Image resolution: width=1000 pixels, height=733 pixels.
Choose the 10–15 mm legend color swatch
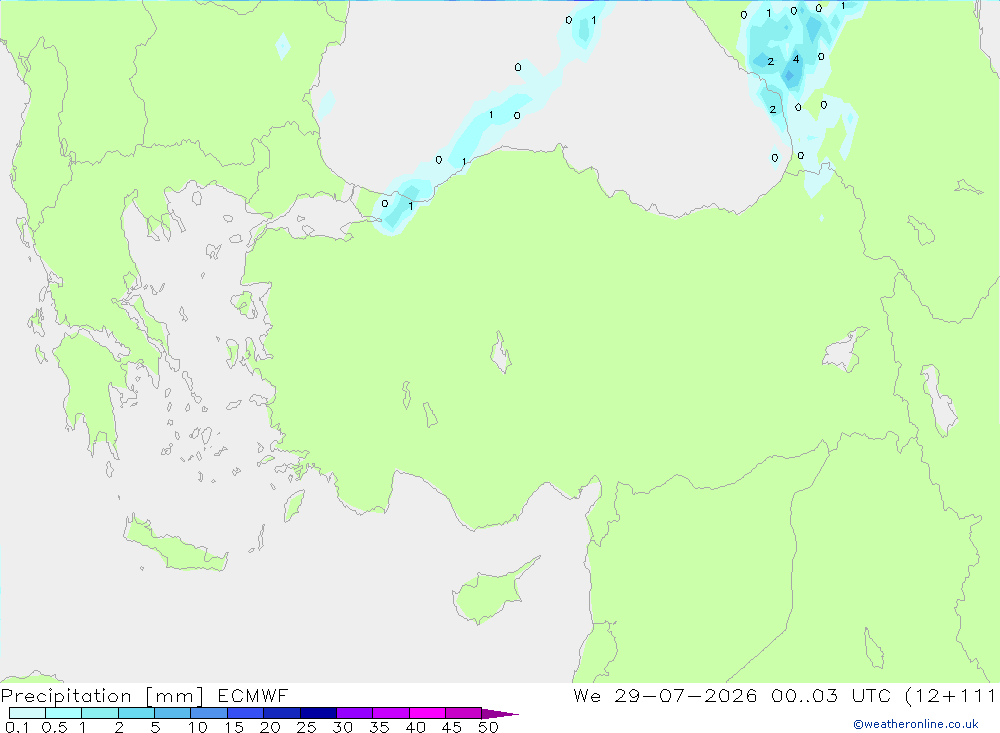pos(209,713)
